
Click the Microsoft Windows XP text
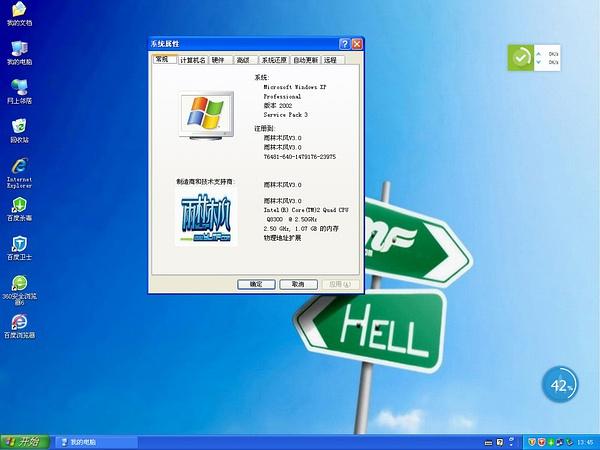(x=295, y=87)
